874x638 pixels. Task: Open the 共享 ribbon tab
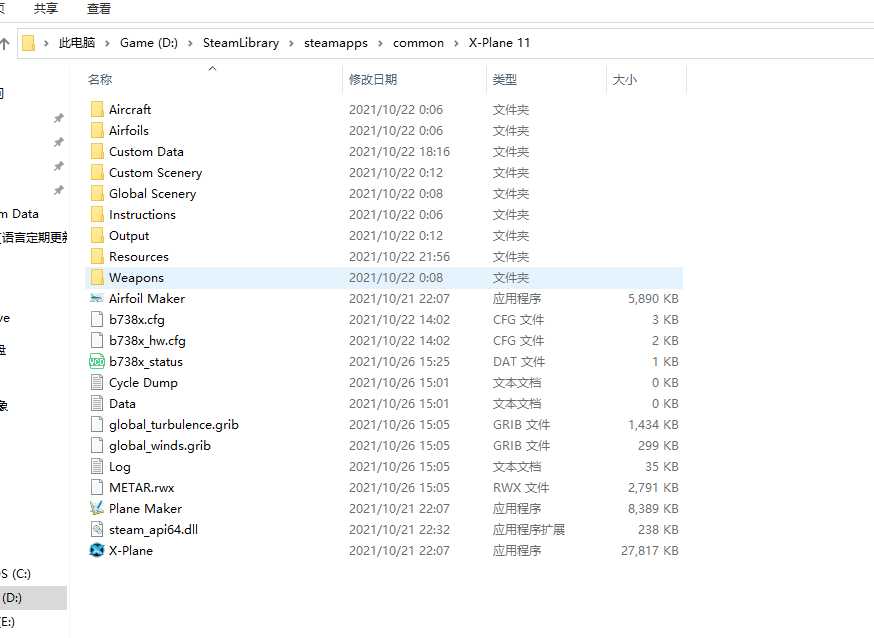[x=46, y=9]
